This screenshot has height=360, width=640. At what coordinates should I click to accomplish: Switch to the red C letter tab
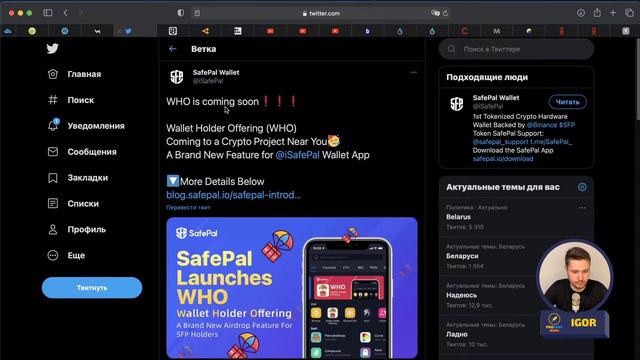pos(464,31)
